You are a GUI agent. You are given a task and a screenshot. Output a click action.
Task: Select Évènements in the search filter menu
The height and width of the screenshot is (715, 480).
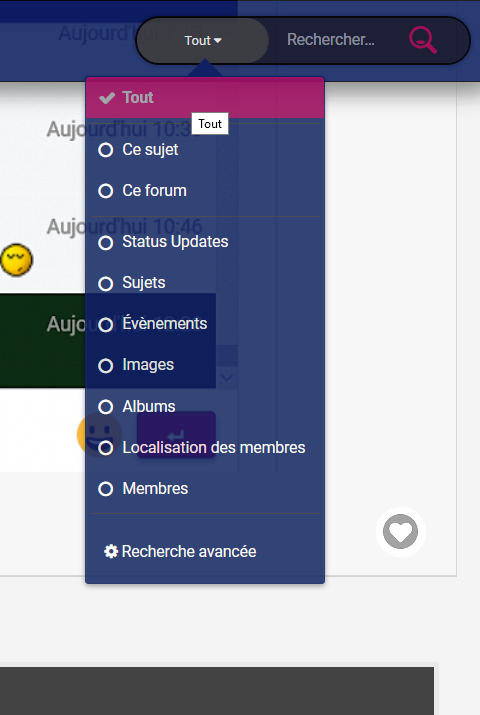[205, 324]
